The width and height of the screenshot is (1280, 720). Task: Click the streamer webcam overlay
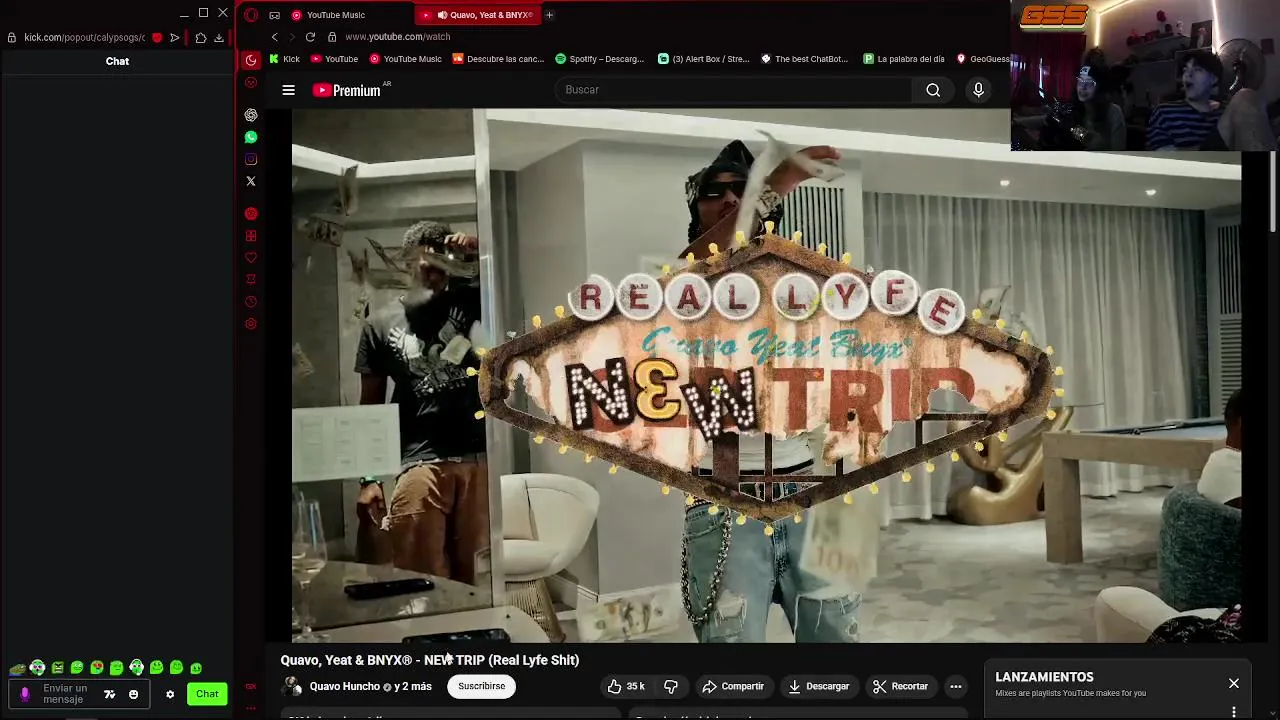1145,75
